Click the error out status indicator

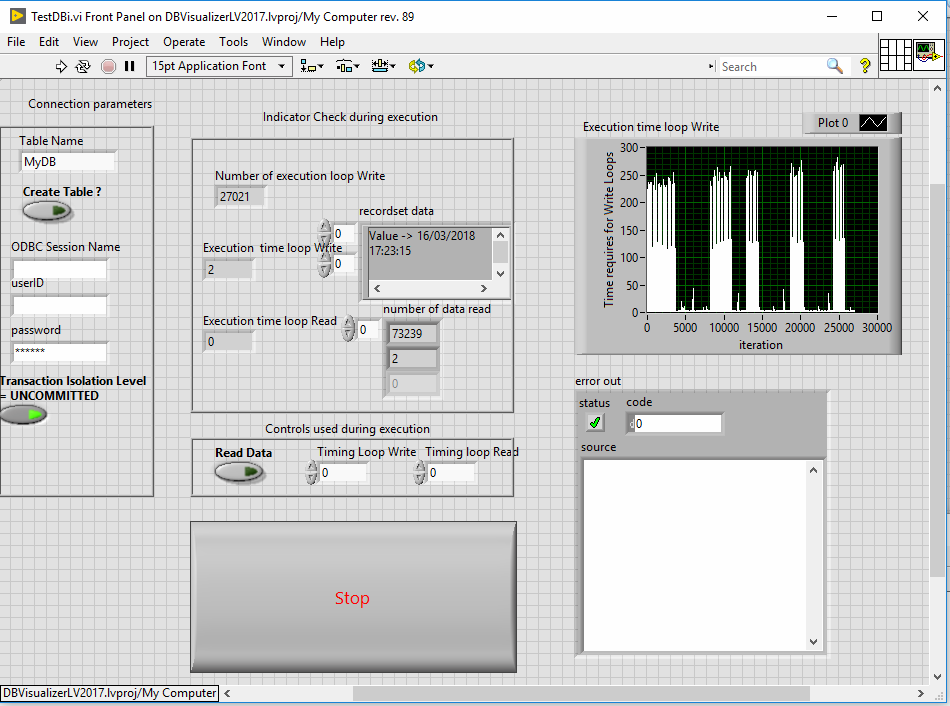[595, 422]
